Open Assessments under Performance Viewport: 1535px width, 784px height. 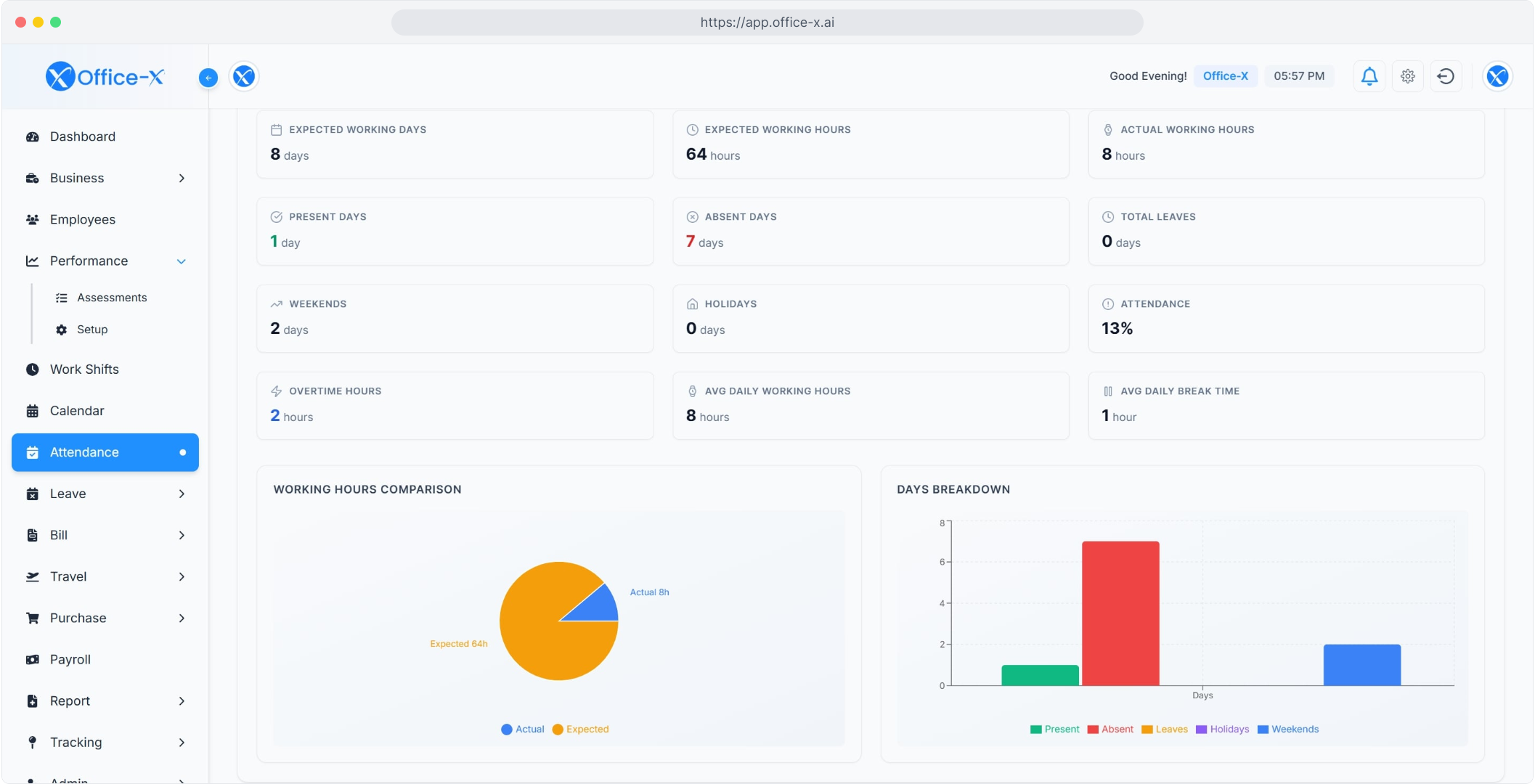coord(112,298)
